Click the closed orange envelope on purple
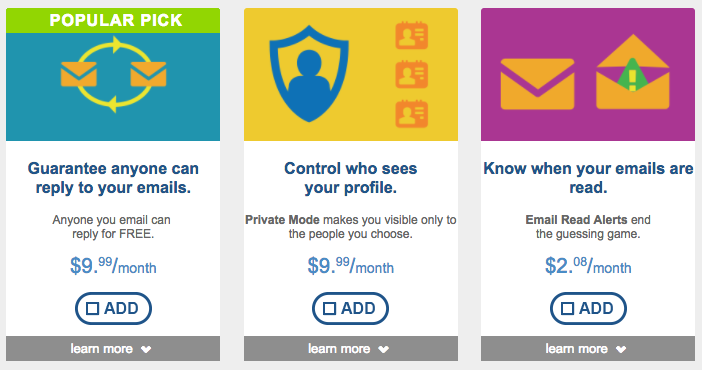Screen dimensions: 702x370 coord(537,84)
